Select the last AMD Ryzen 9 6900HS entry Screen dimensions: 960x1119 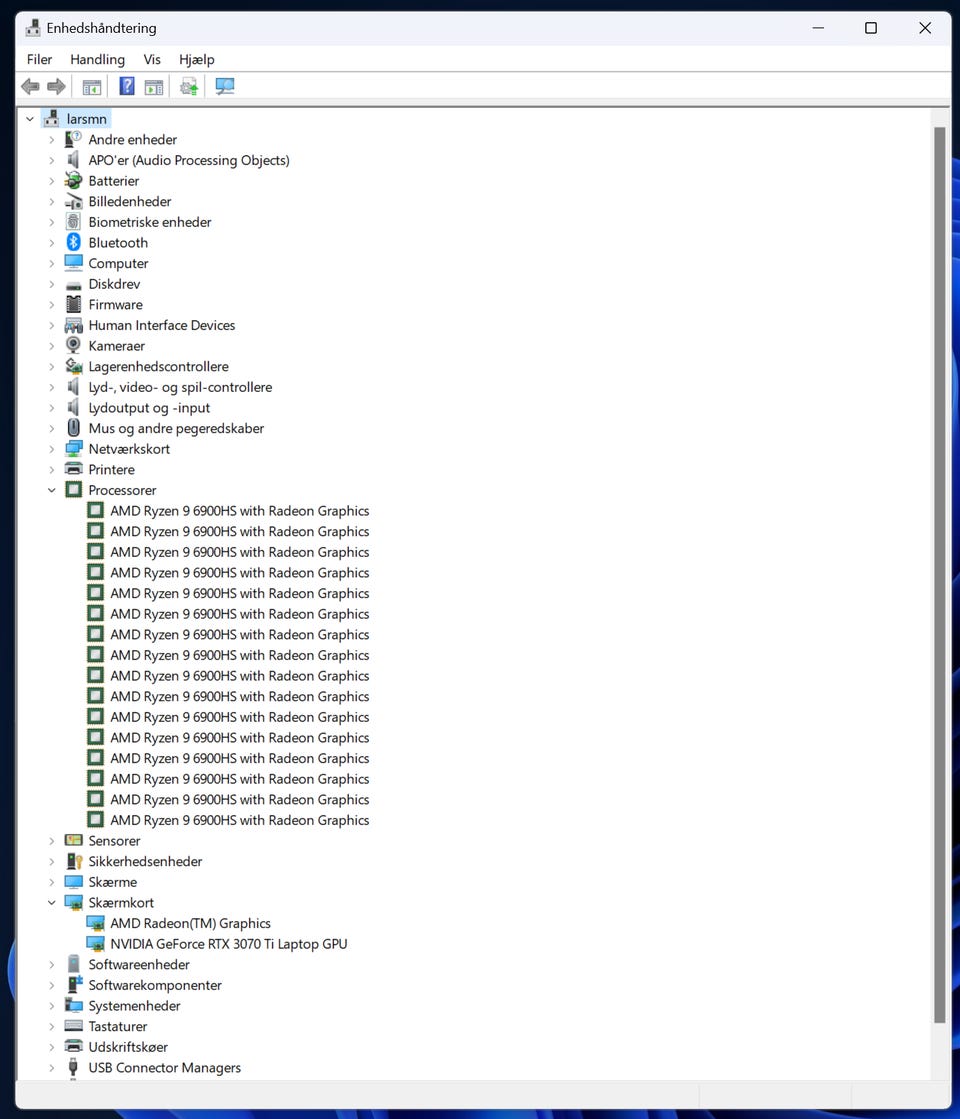click(x=239, y=820)
